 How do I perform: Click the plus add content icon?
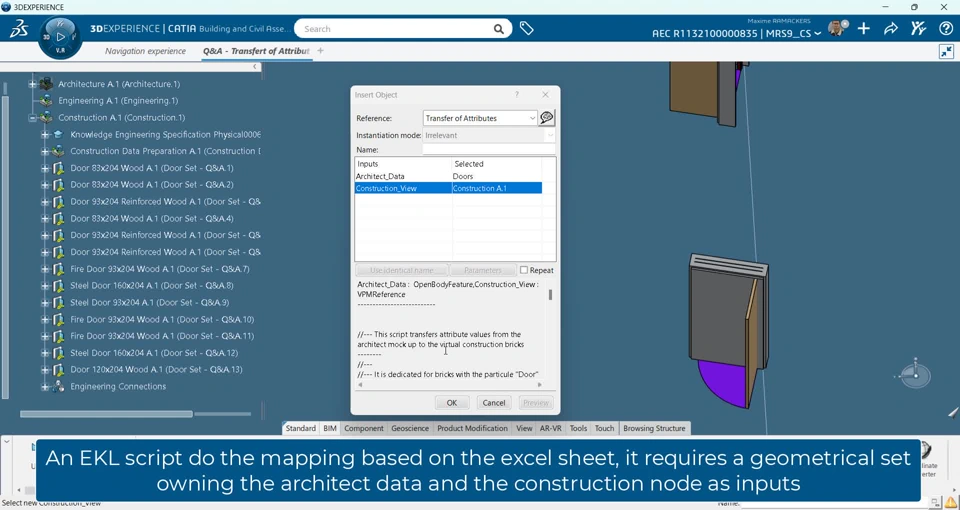coord(863,28)
